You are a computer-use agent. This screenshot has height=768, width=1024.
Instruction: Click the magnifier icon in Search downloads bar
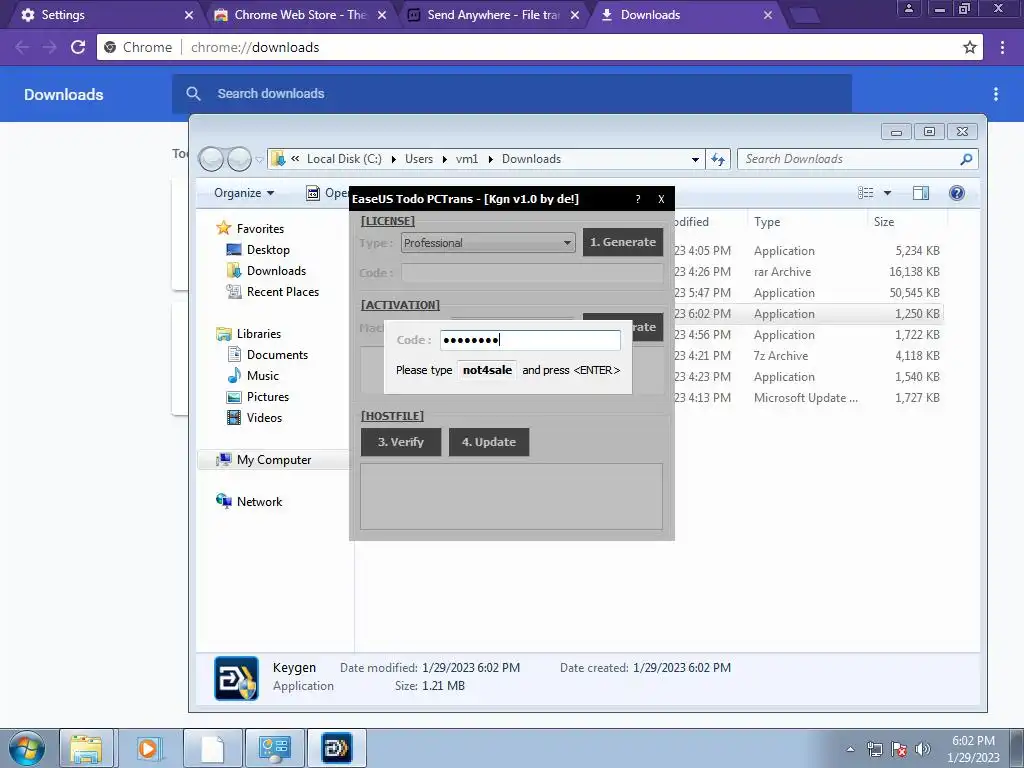tap(193, 93)
